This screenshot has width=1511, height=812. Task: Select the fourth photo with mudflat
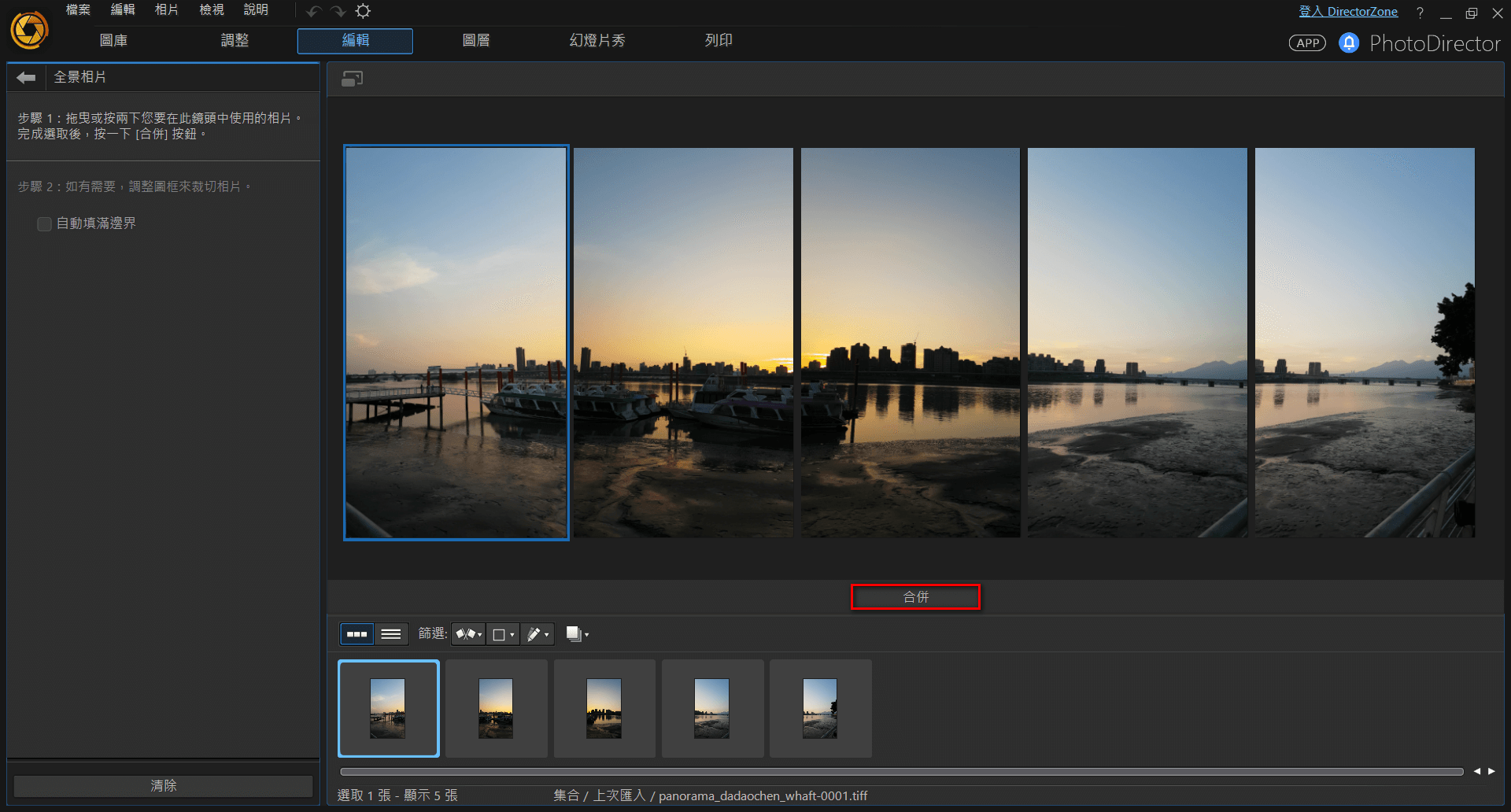coord(1137,343)
